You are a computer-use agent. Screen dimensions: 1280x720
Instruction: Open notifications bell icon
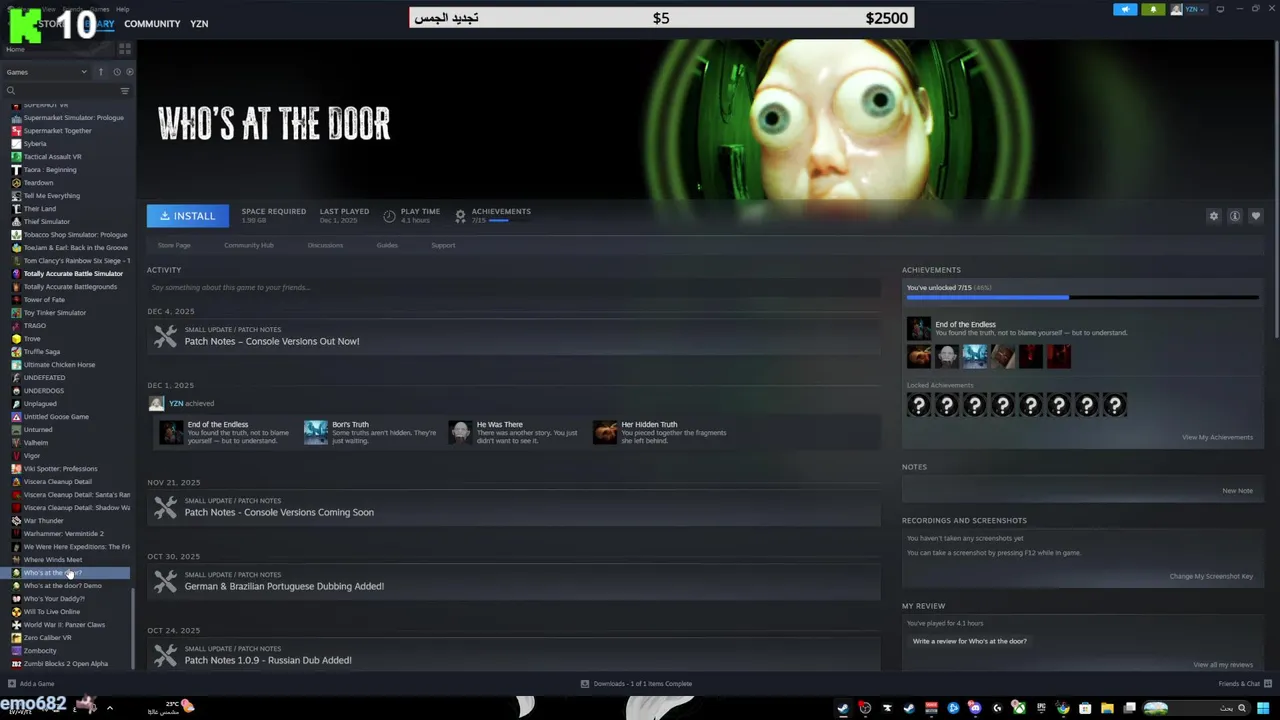coord(1153,9)
